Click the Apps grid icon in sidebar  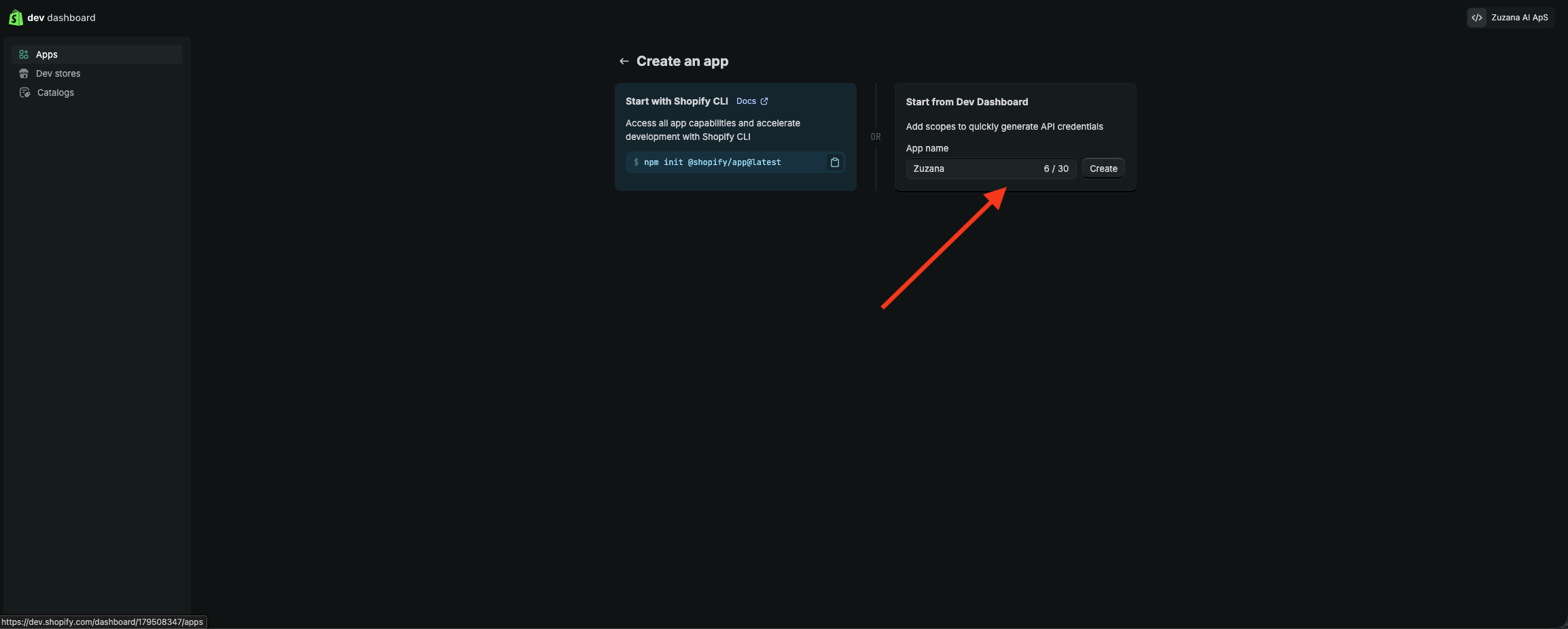(24, 54)
